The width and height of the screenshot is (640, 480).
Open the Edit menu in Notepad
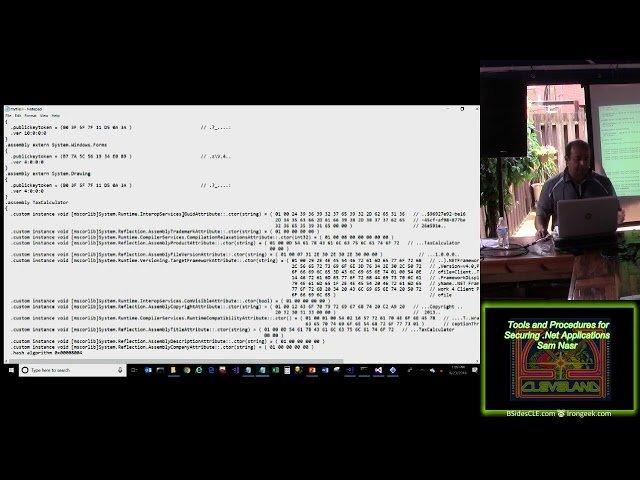point(18,115)
